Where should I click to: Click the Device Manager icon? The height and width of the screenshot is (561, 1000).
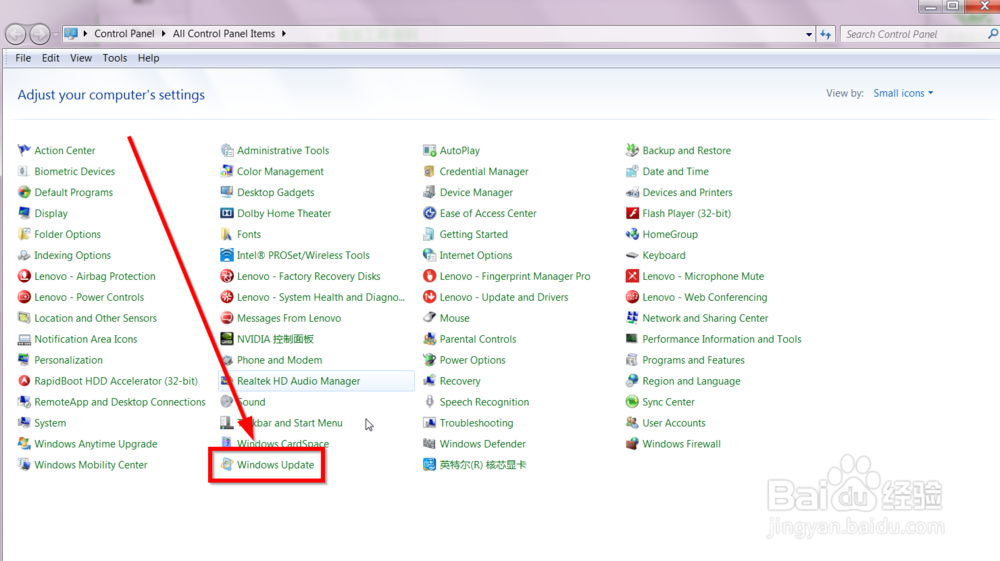point(429,193)
